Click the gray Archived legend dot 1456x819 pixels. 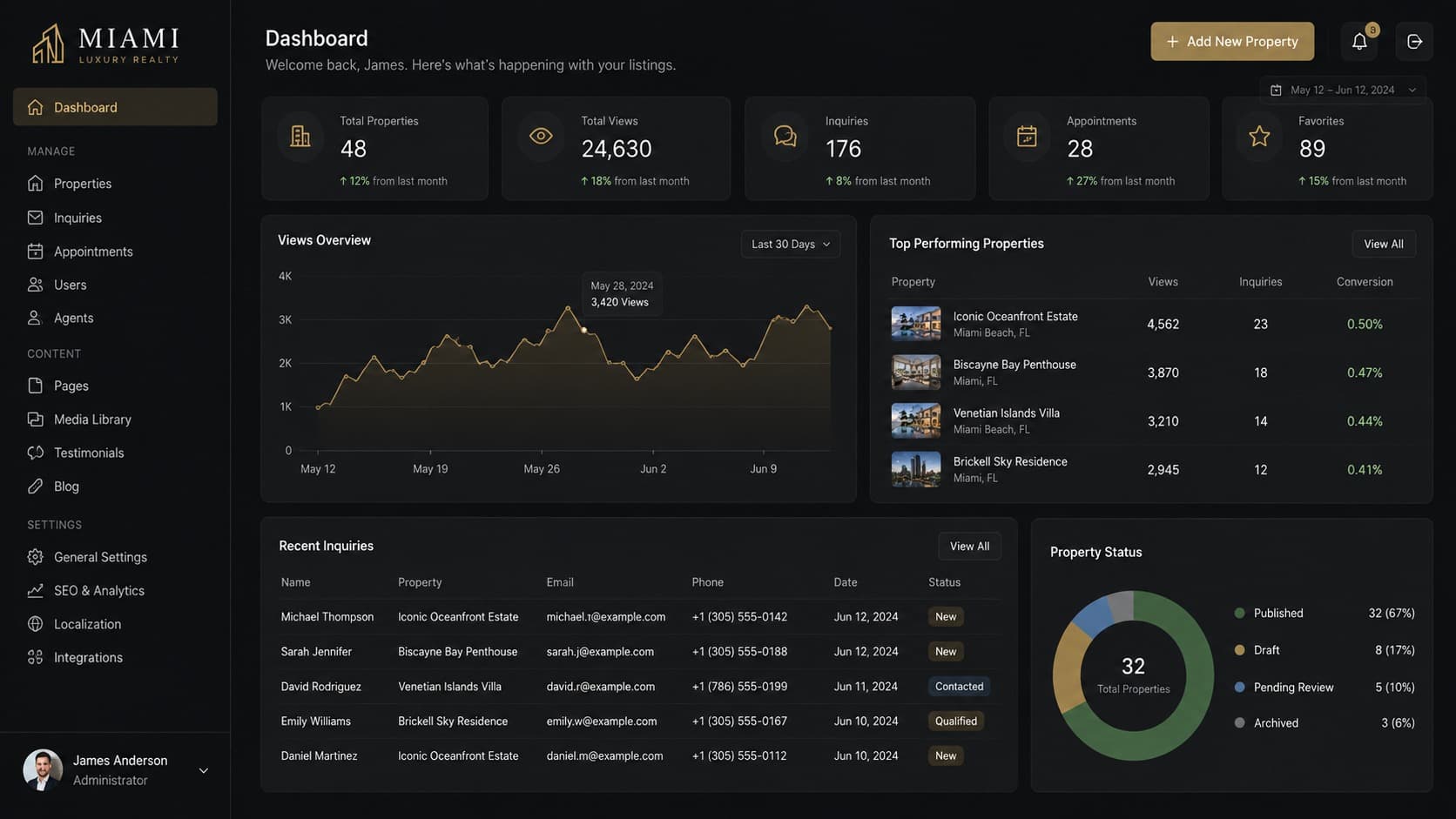1239,722
